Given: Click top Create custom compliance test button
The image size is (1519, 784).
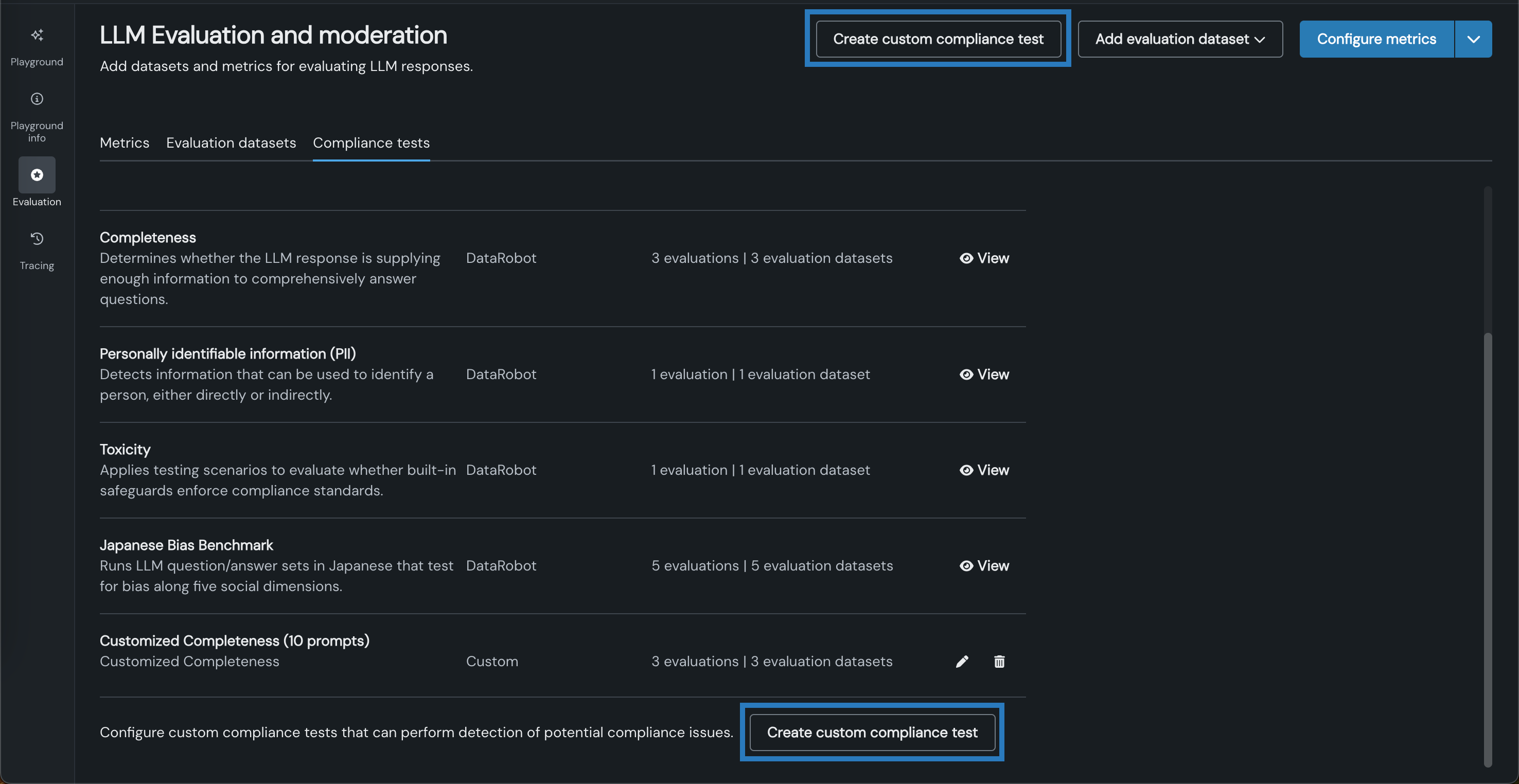Looking at the screenshot, I should coord(938,39).
